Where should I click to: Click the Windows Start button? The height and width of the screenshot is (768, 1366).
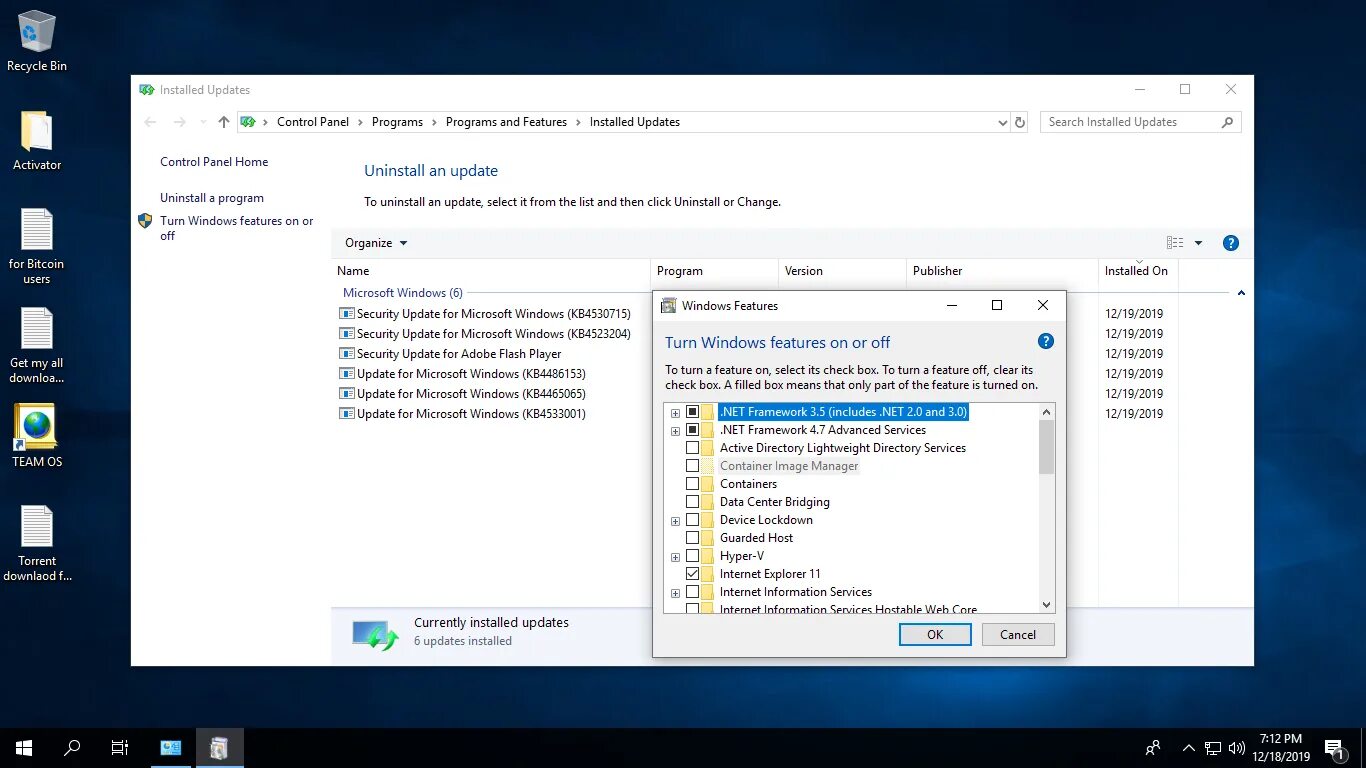tap(24, 748)
